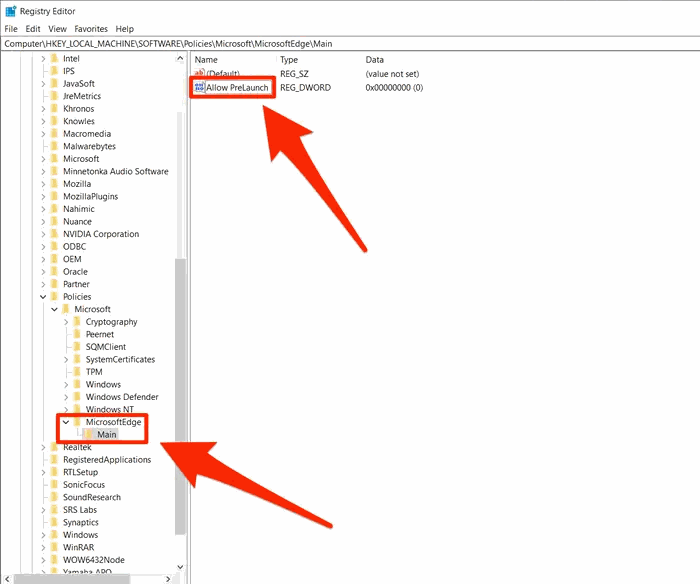This screenshot has width=700, height=584.
Task: Select the (Default) string value icon
Action: [x=199, y=73]
